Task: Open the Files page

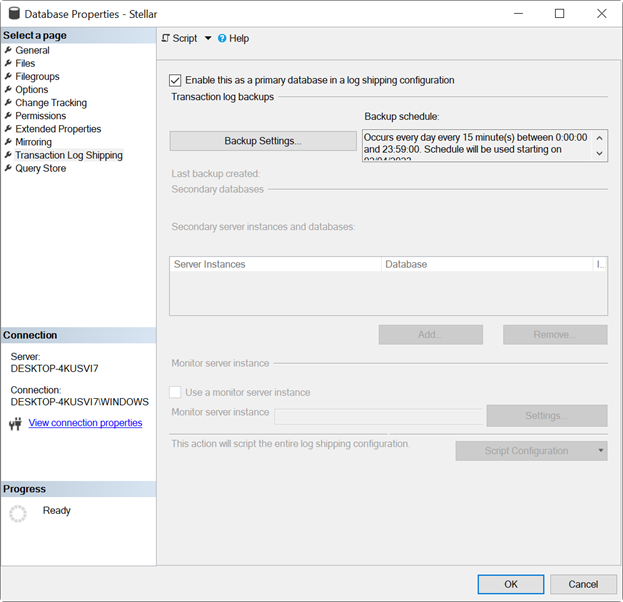Action: coord(25,64)
